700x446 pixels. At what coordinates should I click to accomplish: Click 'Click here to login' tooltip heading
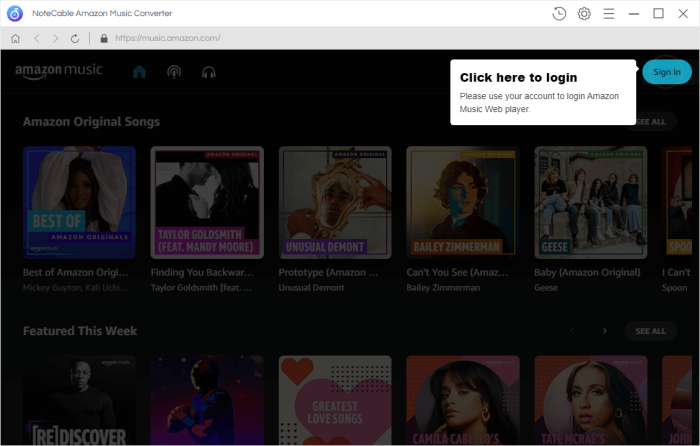518,78
